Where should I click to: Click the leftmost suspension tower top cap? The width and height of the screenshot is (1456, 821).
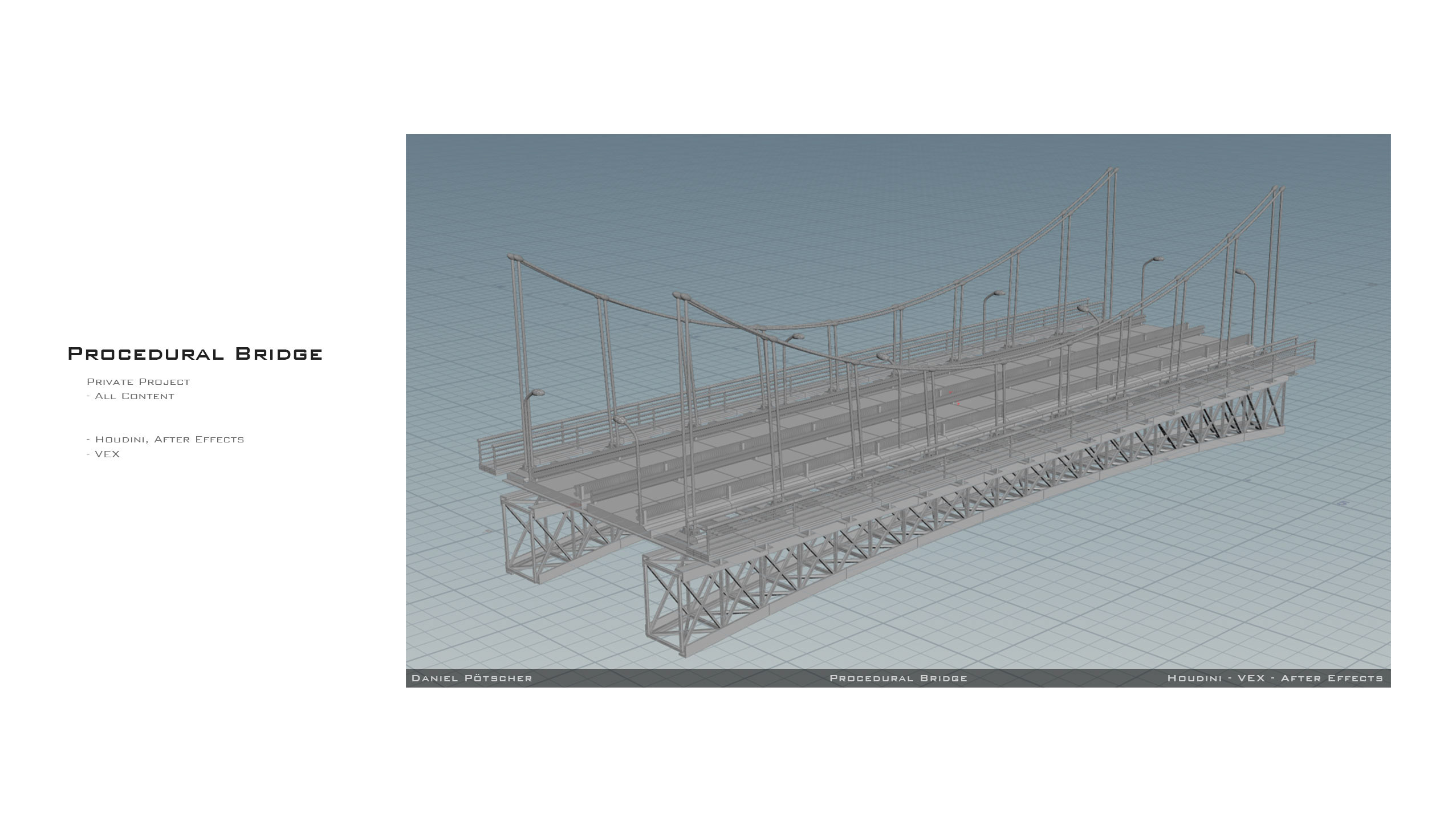514,257
